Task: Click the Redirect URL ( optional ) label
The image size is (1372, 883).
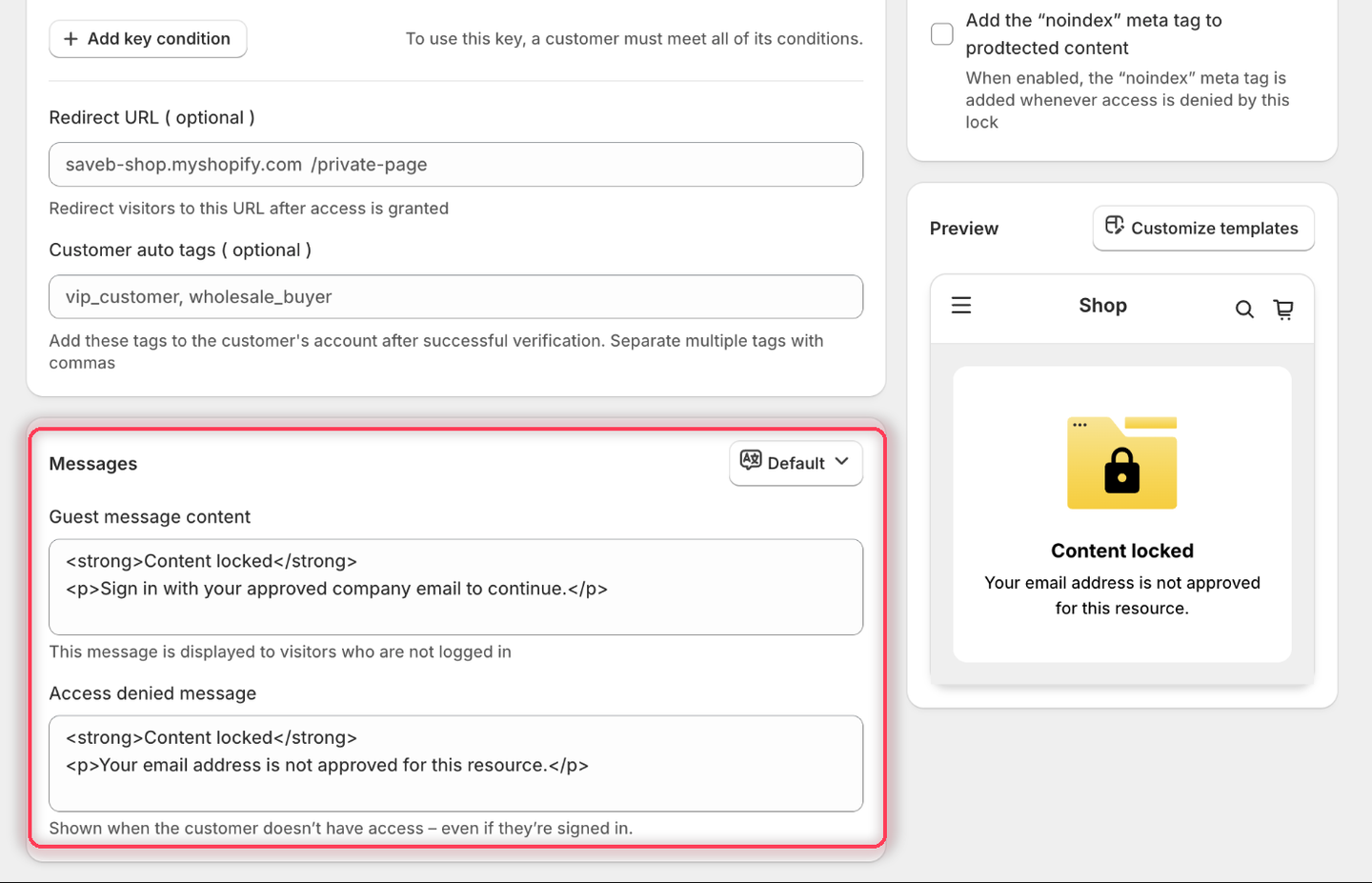Action: tap(151, 117)
